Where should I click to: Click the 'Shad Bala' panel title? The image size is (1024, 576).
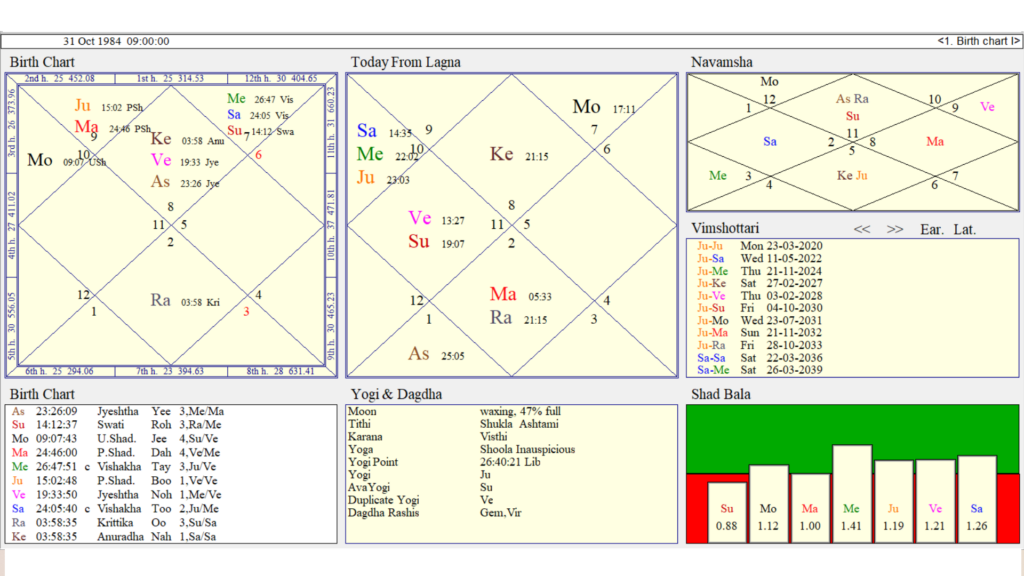click(x=721, y=394)
